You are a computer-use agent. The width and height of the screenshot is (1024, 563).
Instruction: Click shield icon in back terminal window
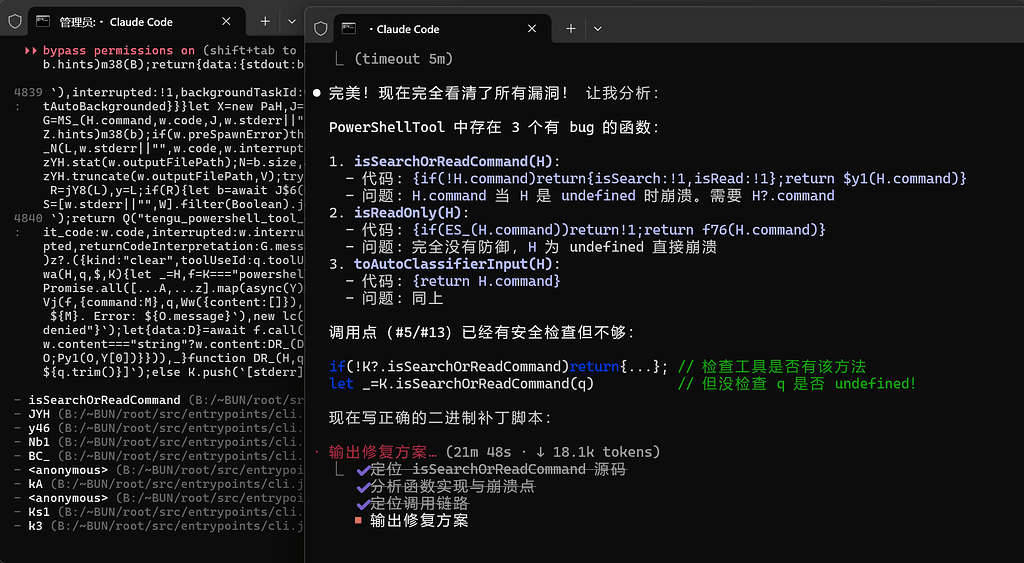click(15, 22)
